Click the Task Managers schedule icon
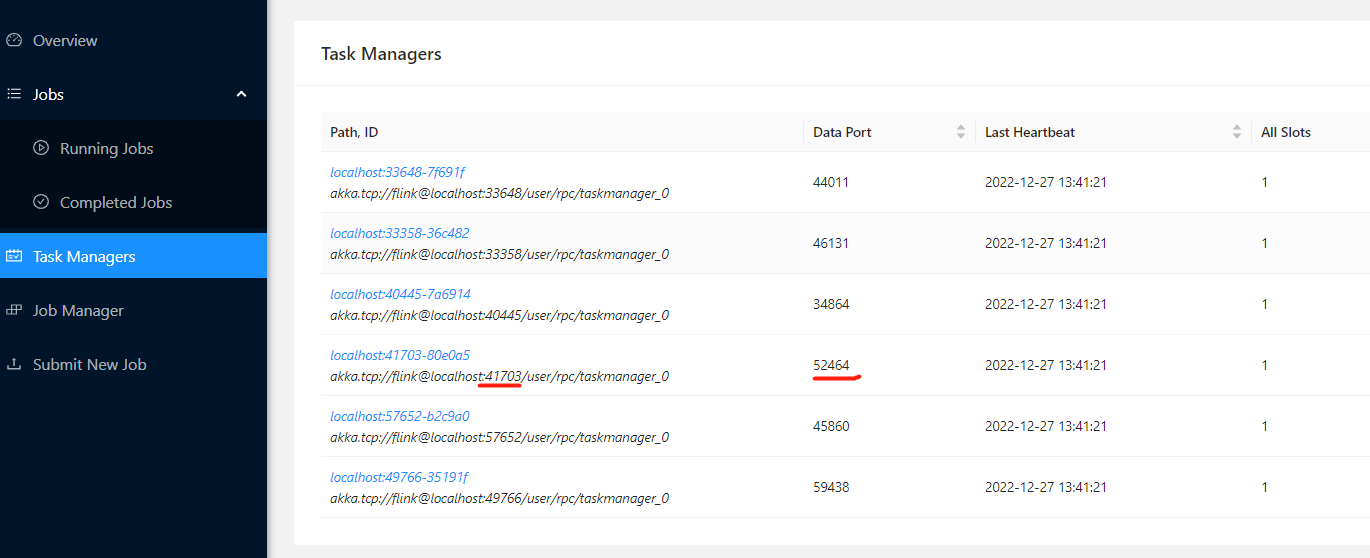Screen dimensions: 1370x558 point(14,256)
